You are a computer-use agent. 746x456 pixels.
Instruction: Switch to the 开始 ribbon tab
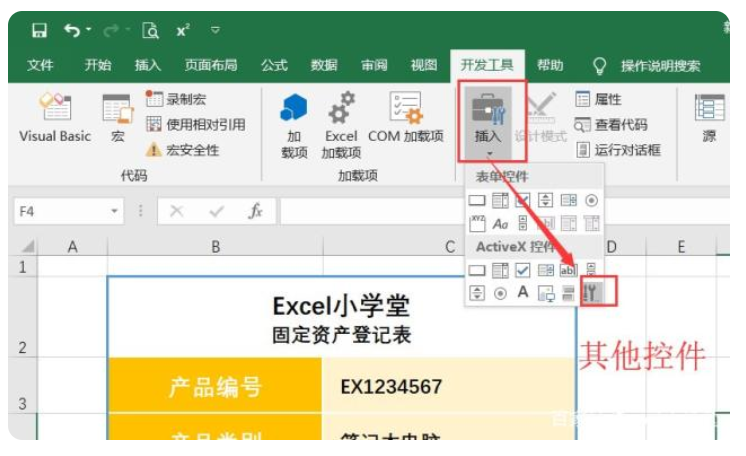[98, 65]
